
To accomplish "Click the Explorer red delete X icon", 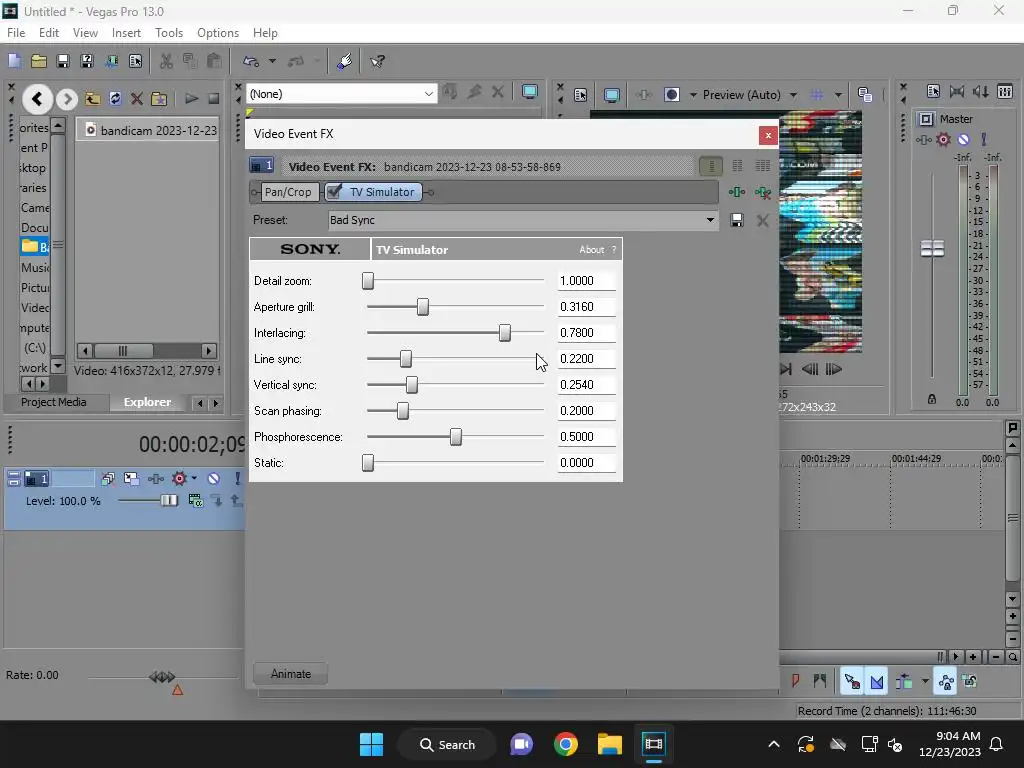I will click(x=136, y=99).
